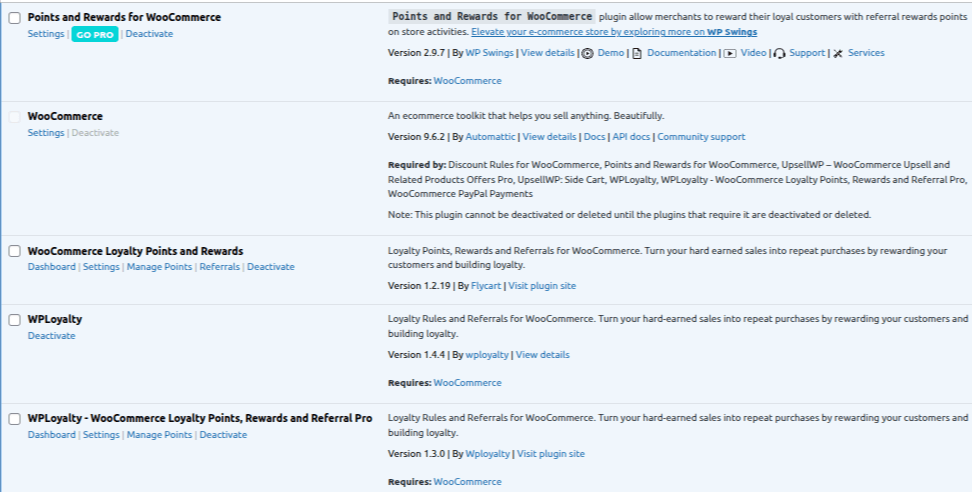
Task: Click the 'WooCommerce Loyalty Points and Rewards' title
Action: point(135,251)
